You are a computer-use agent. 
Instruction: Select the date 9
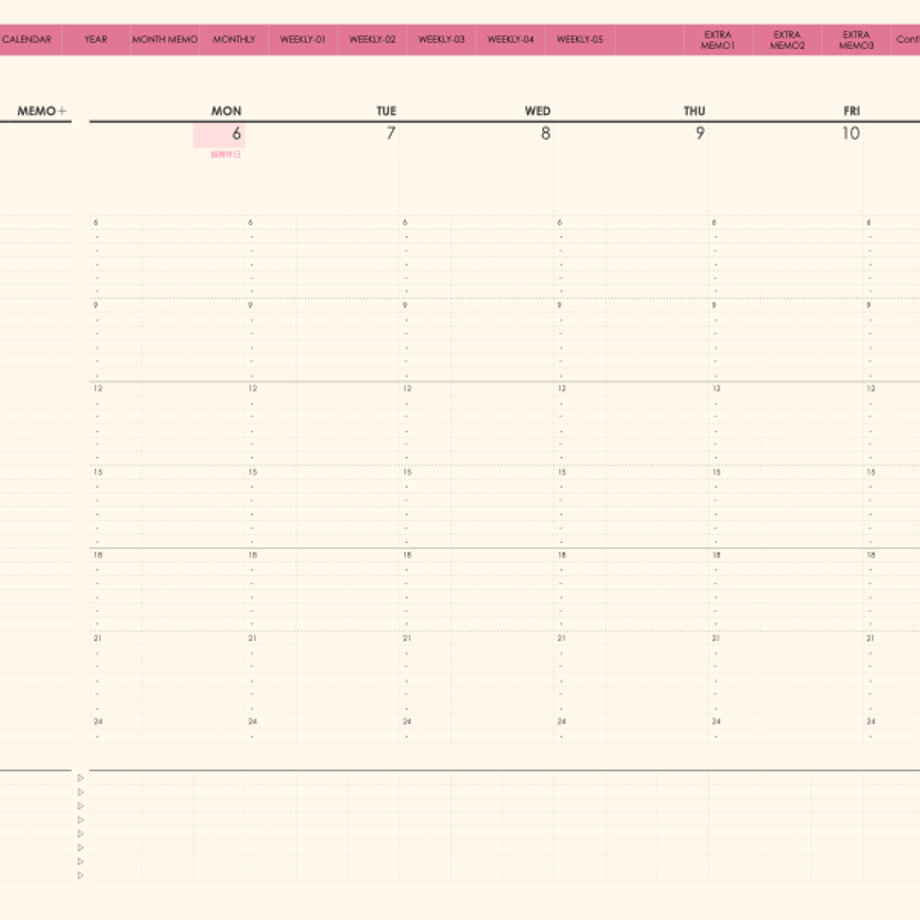[x=700, y=134]
